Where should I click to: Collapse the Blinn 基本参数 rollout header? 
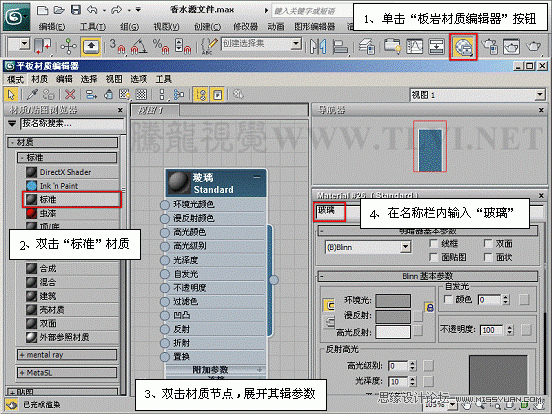pyautogui.click(x=428, y=276)
